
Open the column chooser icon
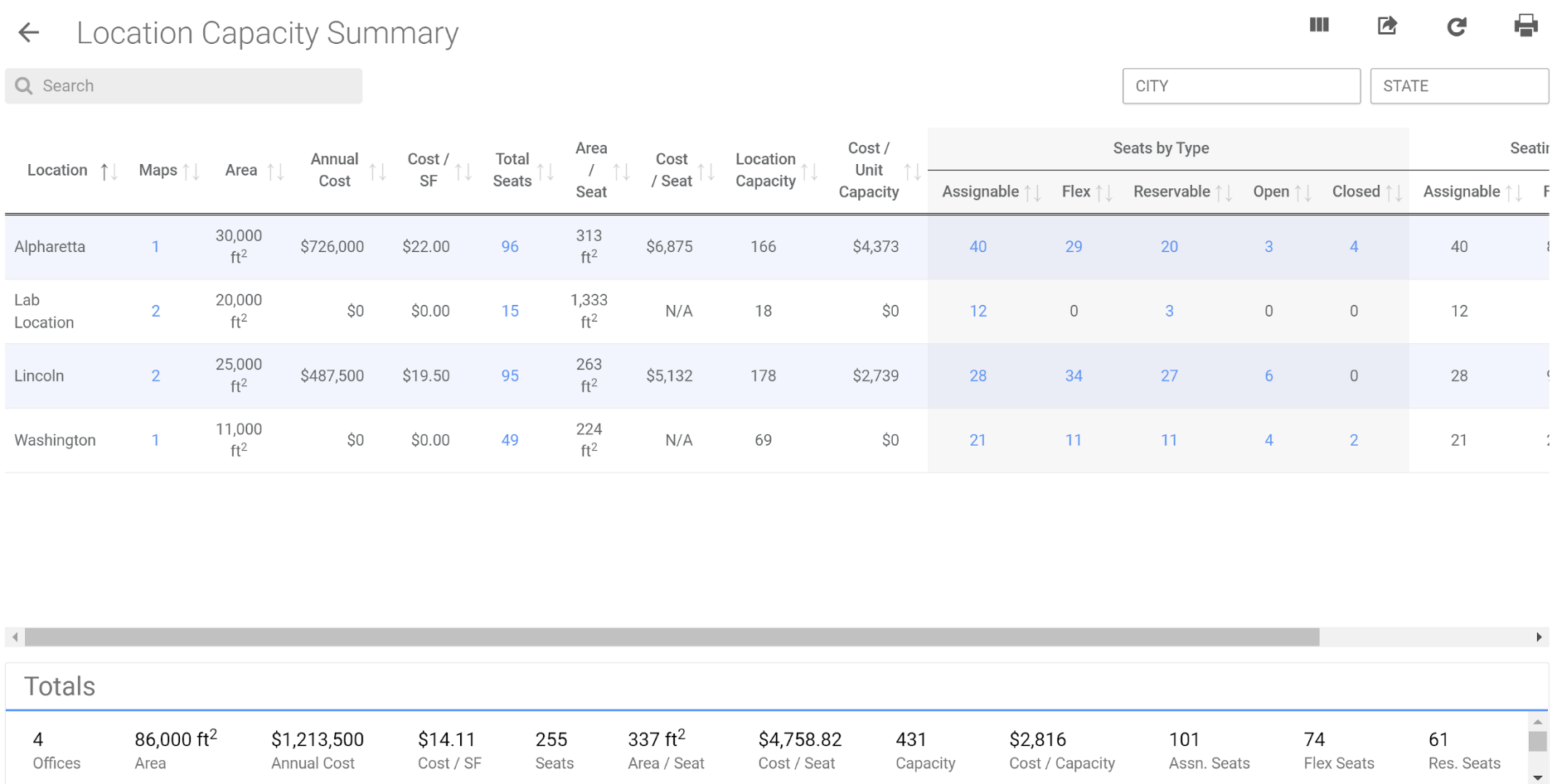(1318, 26)
